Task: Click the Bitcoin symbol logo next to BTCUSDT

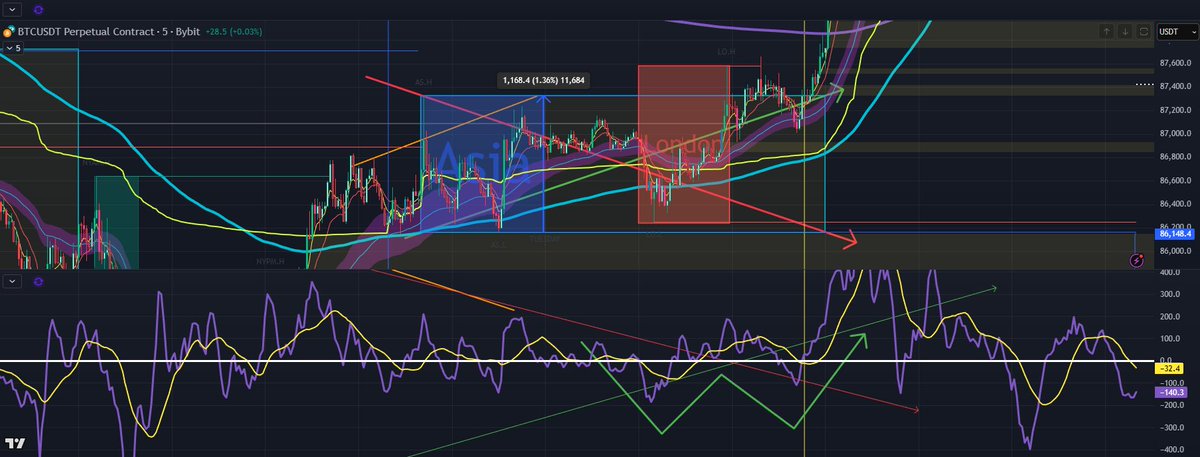Action: pyautogui.click(x=9, y=33)
